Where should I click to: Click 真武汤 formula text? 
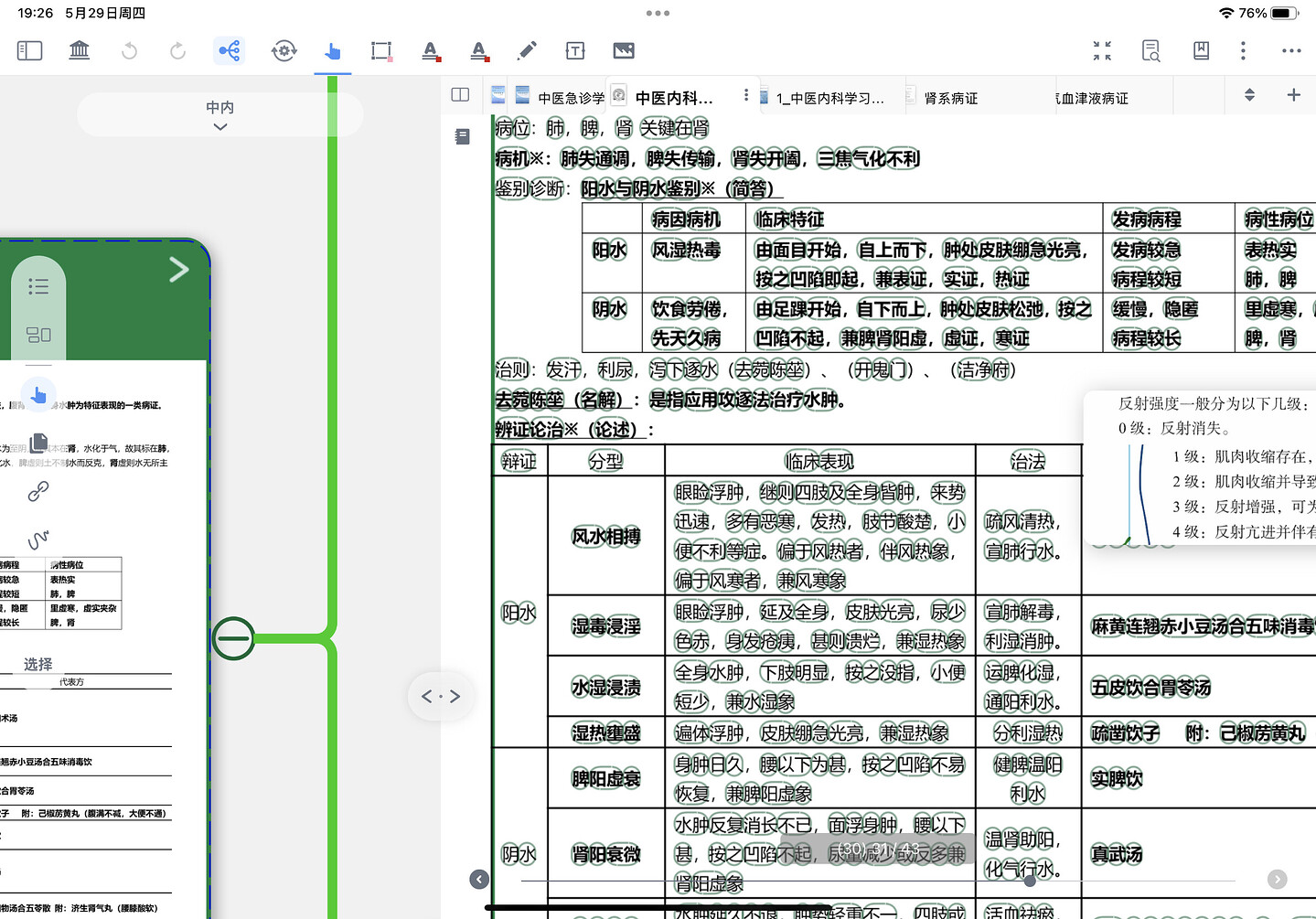pyautogui.click(x=1117, y=854)
